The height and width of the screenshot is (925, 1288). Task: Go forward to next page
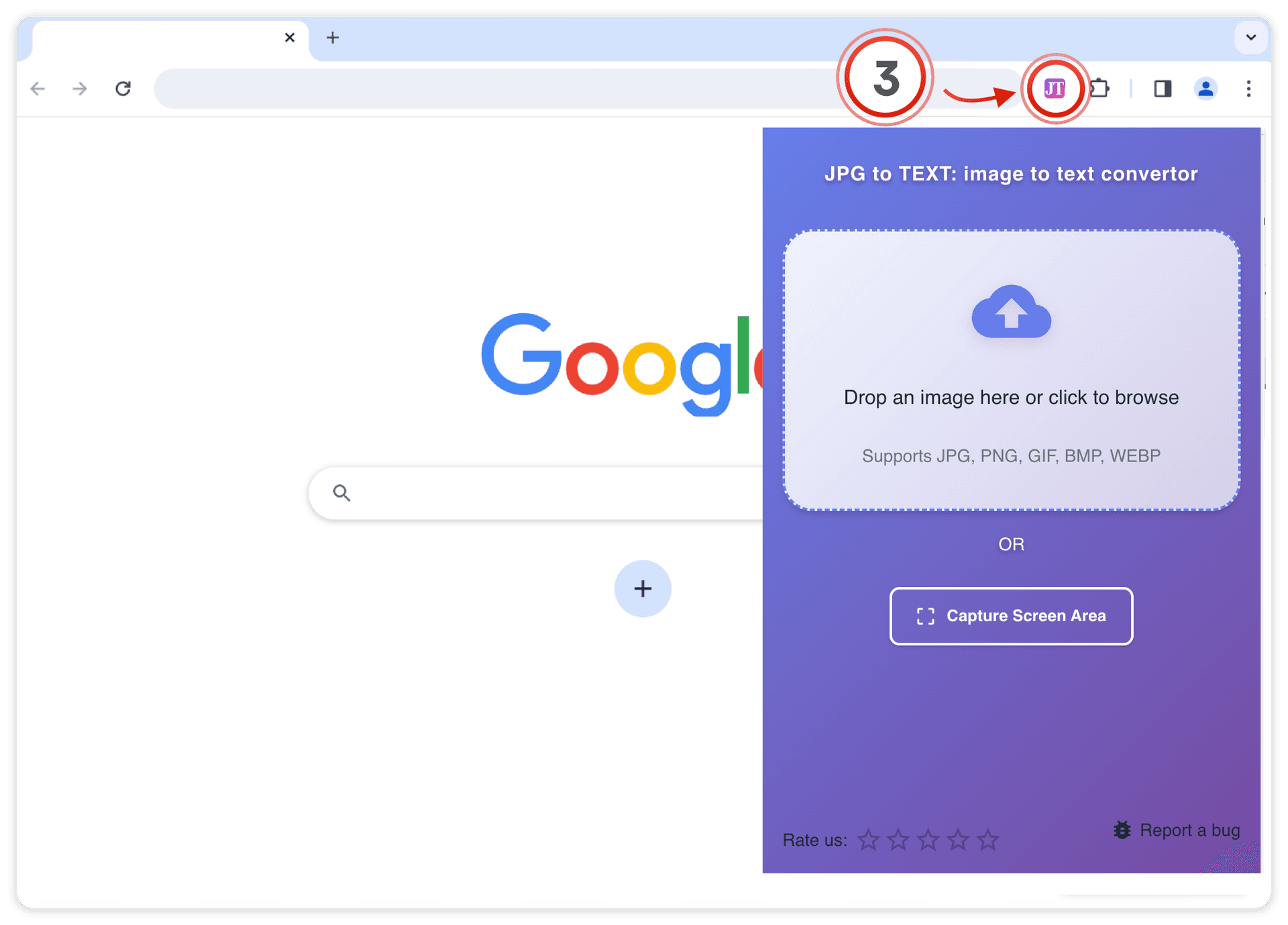[x=80, y=89]
